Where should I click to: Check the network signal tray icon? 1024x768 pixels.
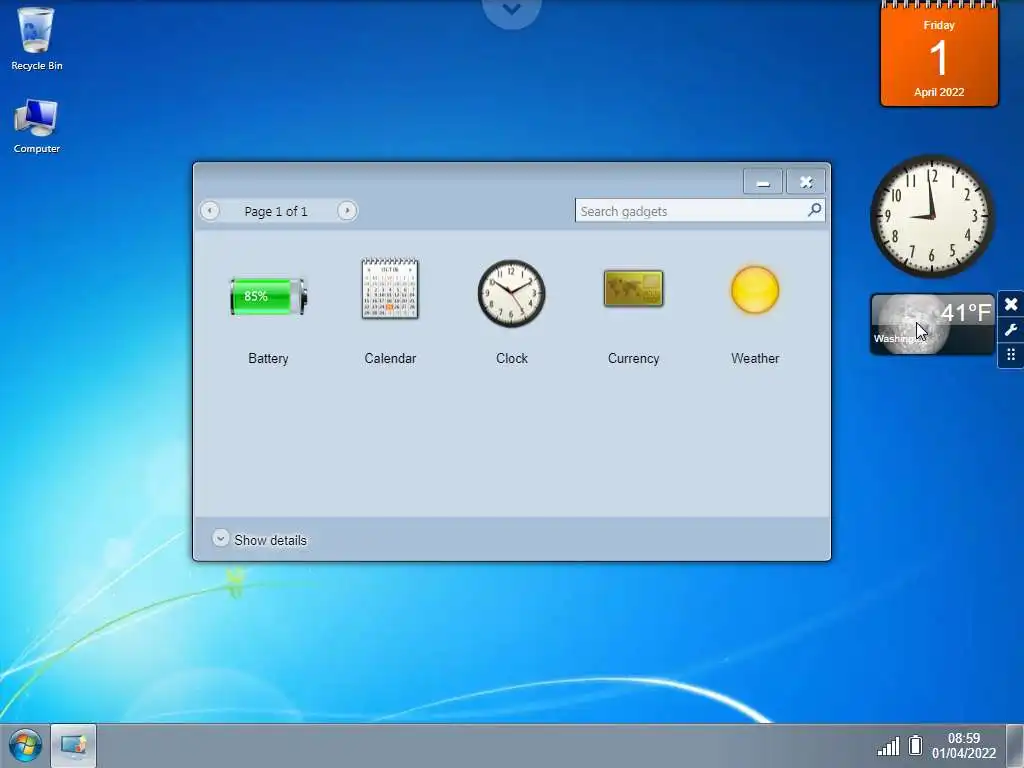click(888, 746)
